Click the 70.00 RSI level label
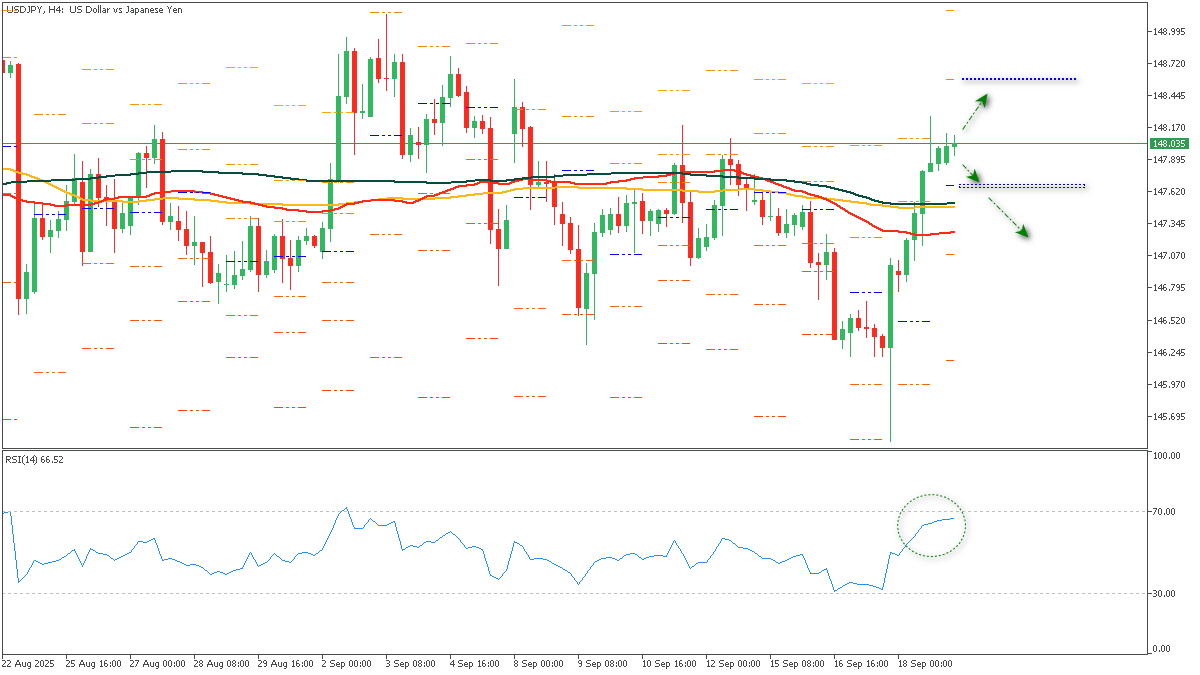The width and height of the screenshot is (1200, 675). tap(1162, 512)
